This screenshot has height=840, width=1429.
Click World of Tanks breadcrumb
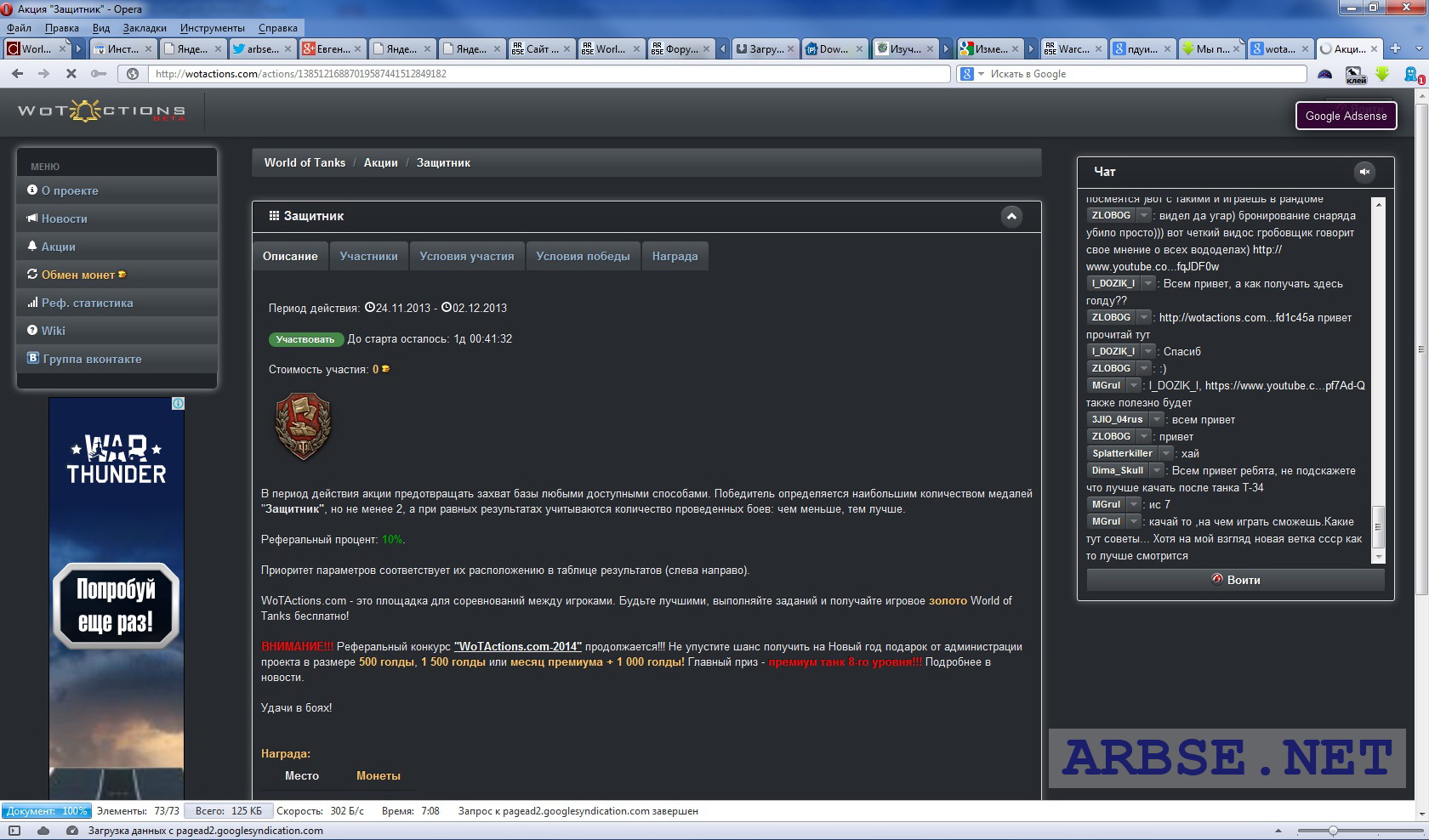pyautogui.click(x=305, y=162)
